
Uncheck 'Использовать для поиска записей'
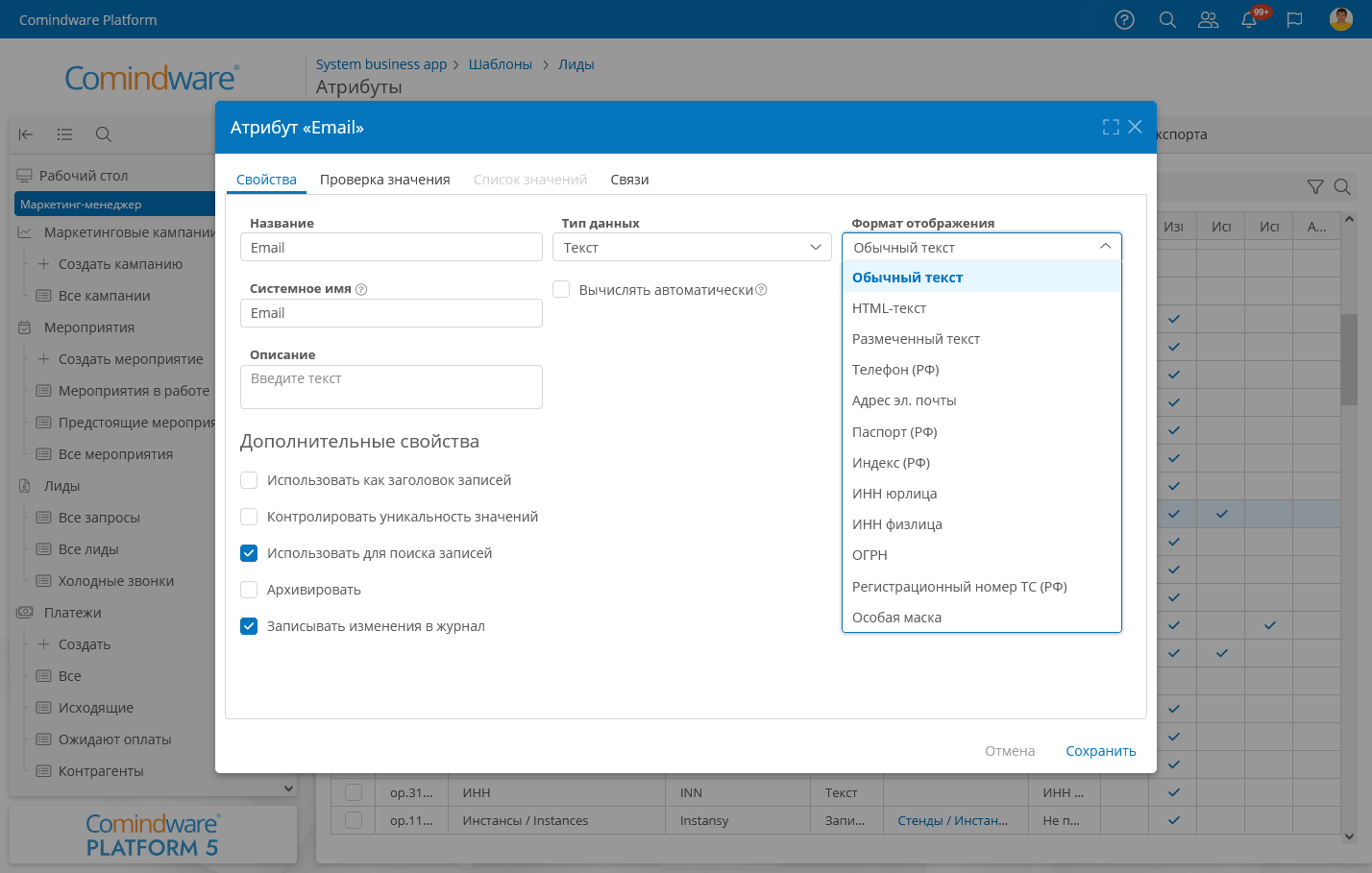pyautogui.click(x=249, y=553)
